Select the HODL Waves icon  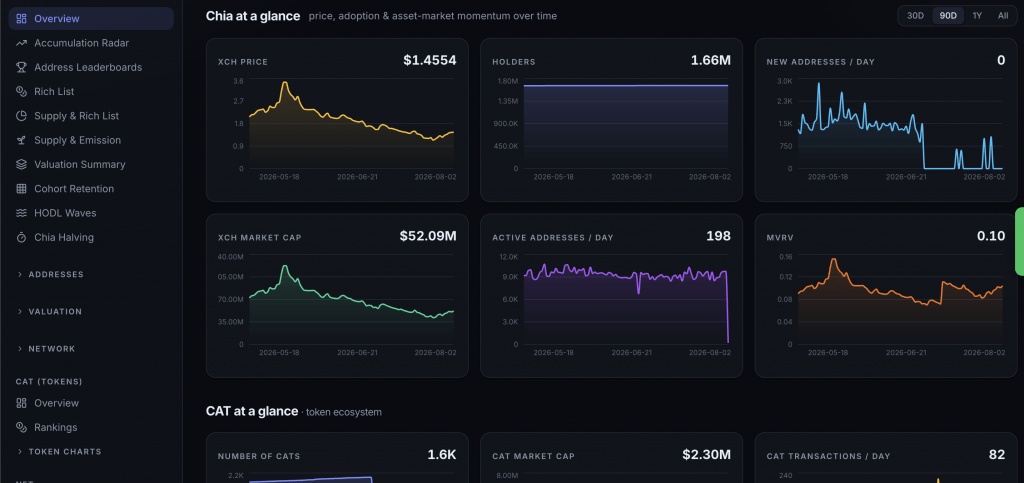click(22, 213)
